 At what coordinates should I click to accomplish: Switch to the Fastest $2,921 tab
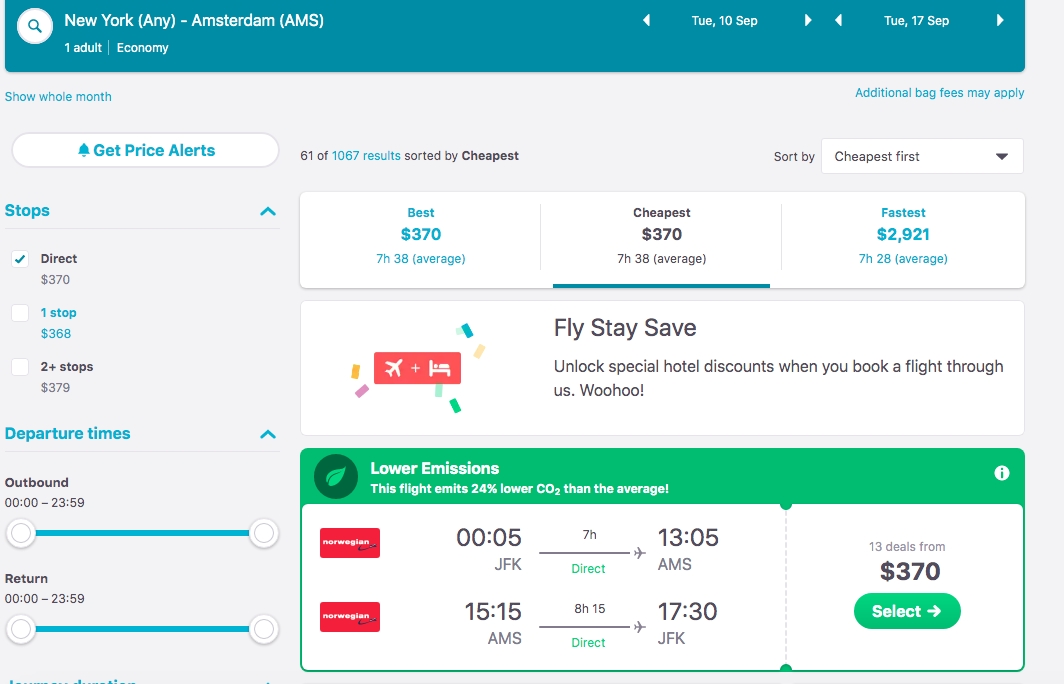[903, 235]
